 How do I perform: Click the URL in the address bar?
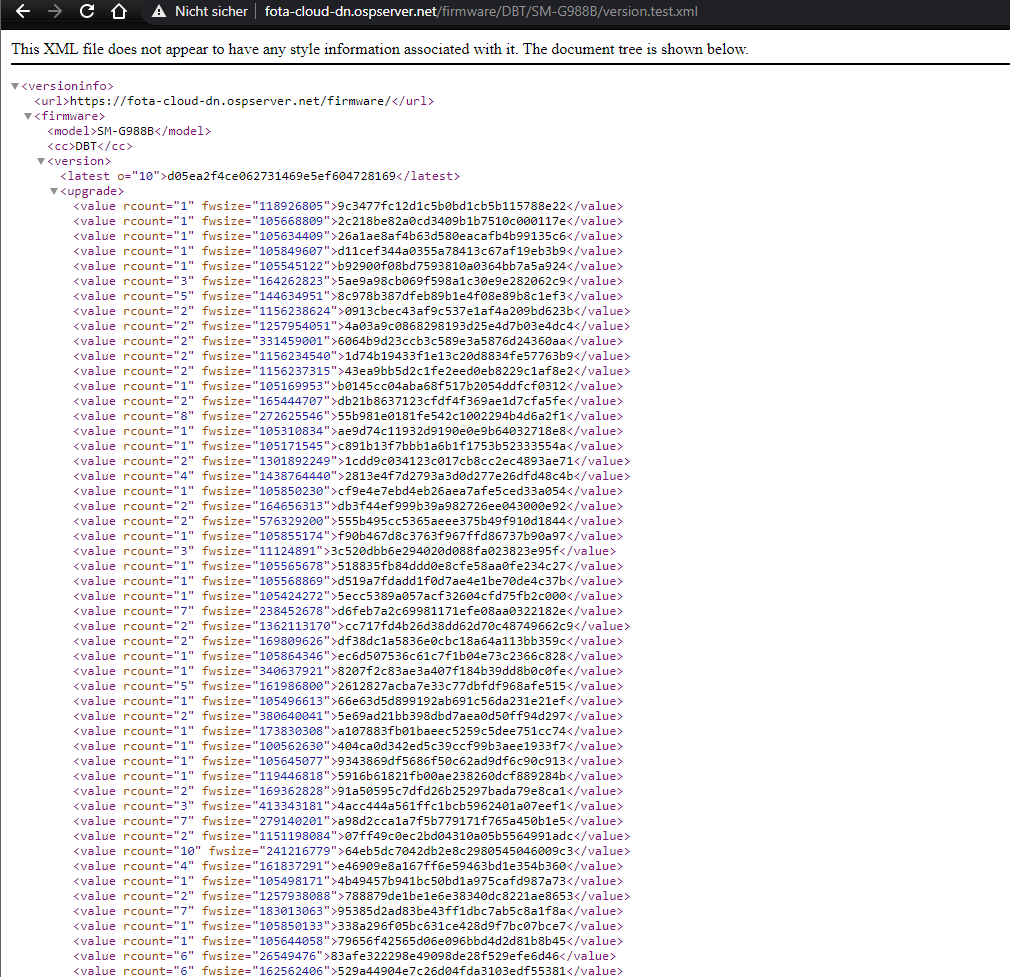coord(481,11)
